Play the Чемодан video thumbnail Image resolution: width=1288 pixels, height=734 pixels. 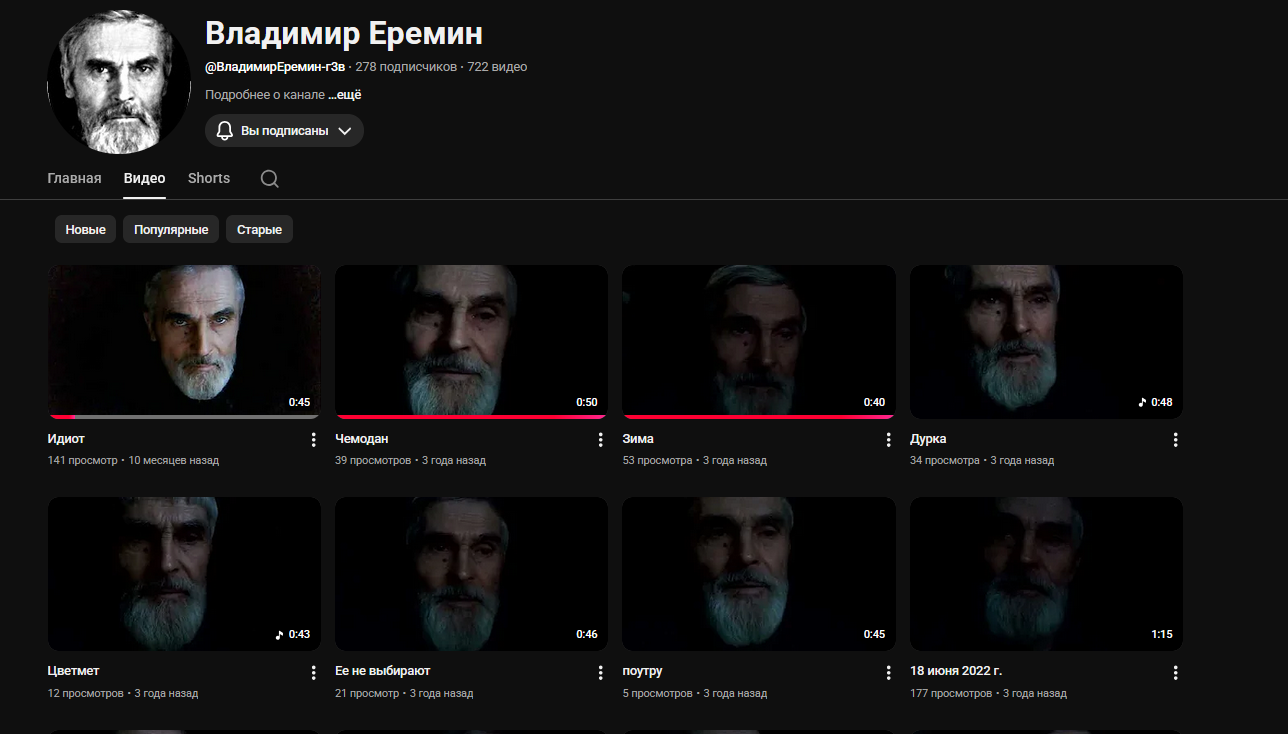471,341
